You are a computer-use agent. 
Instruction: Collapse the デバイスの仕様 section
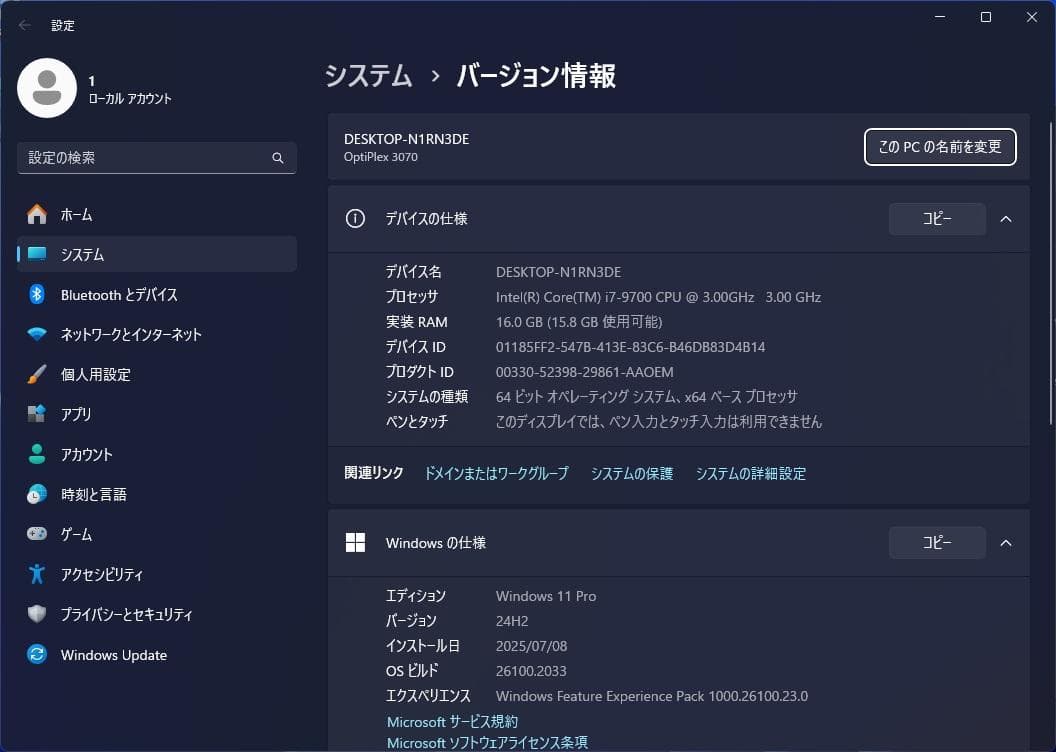point(1005,218)
